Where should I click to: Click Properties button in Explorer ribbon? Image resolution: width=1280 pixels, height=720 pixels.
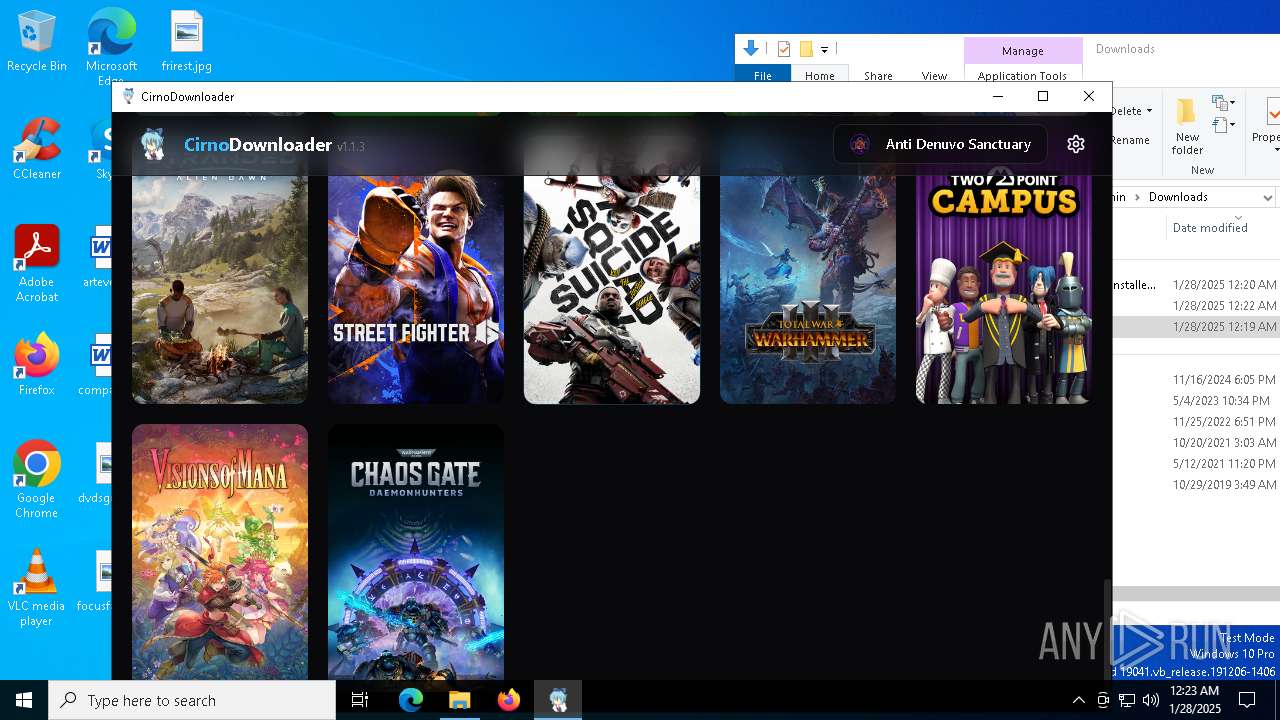point(1266,125)
